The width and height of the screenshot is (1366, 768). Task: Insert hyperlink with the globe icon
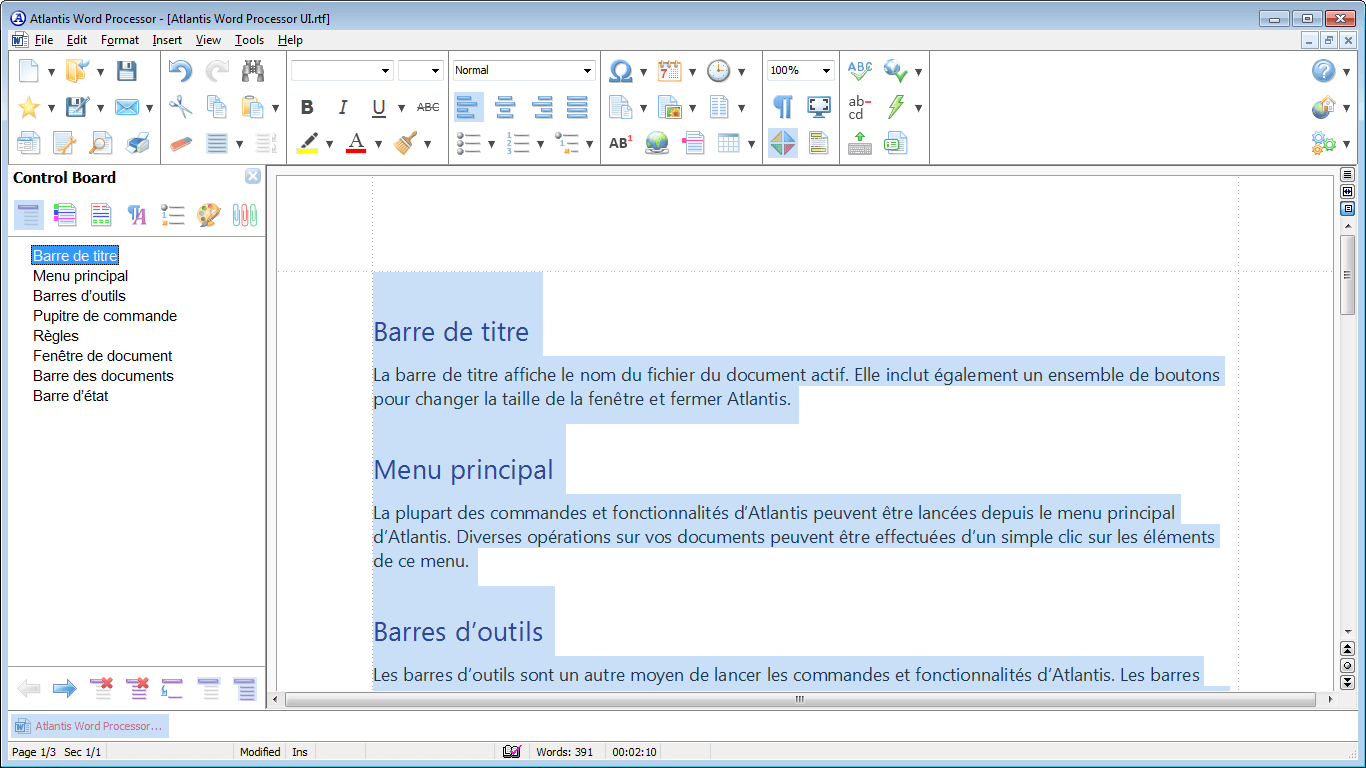coord(657,143)
